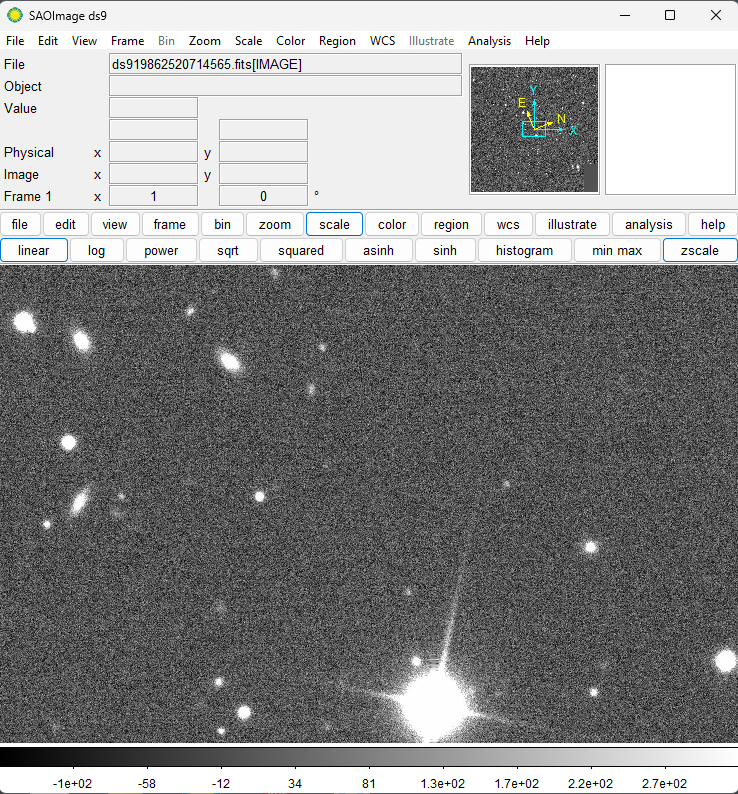This screenshot has width=738, height=794.
Task: Click the view button in button bar
Action: (114, 224)
